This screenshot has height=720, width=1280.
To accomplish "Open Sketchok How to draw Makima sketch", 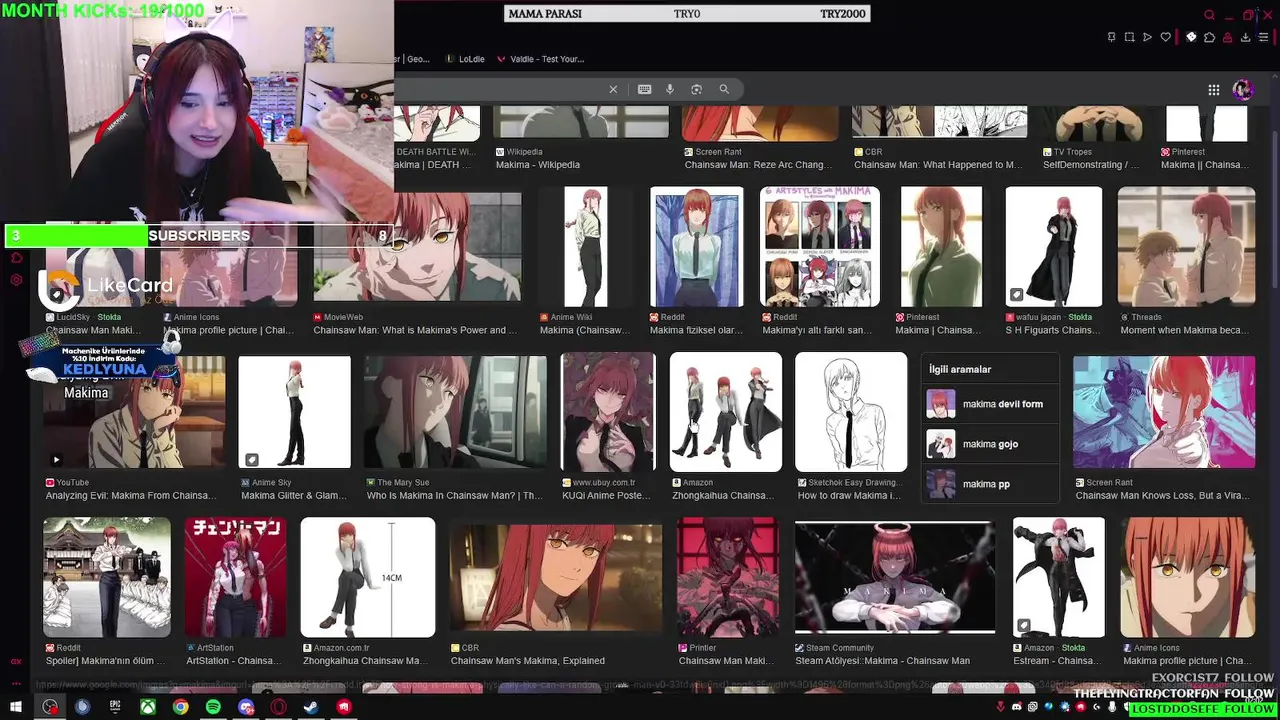I will tap(851, 411).
